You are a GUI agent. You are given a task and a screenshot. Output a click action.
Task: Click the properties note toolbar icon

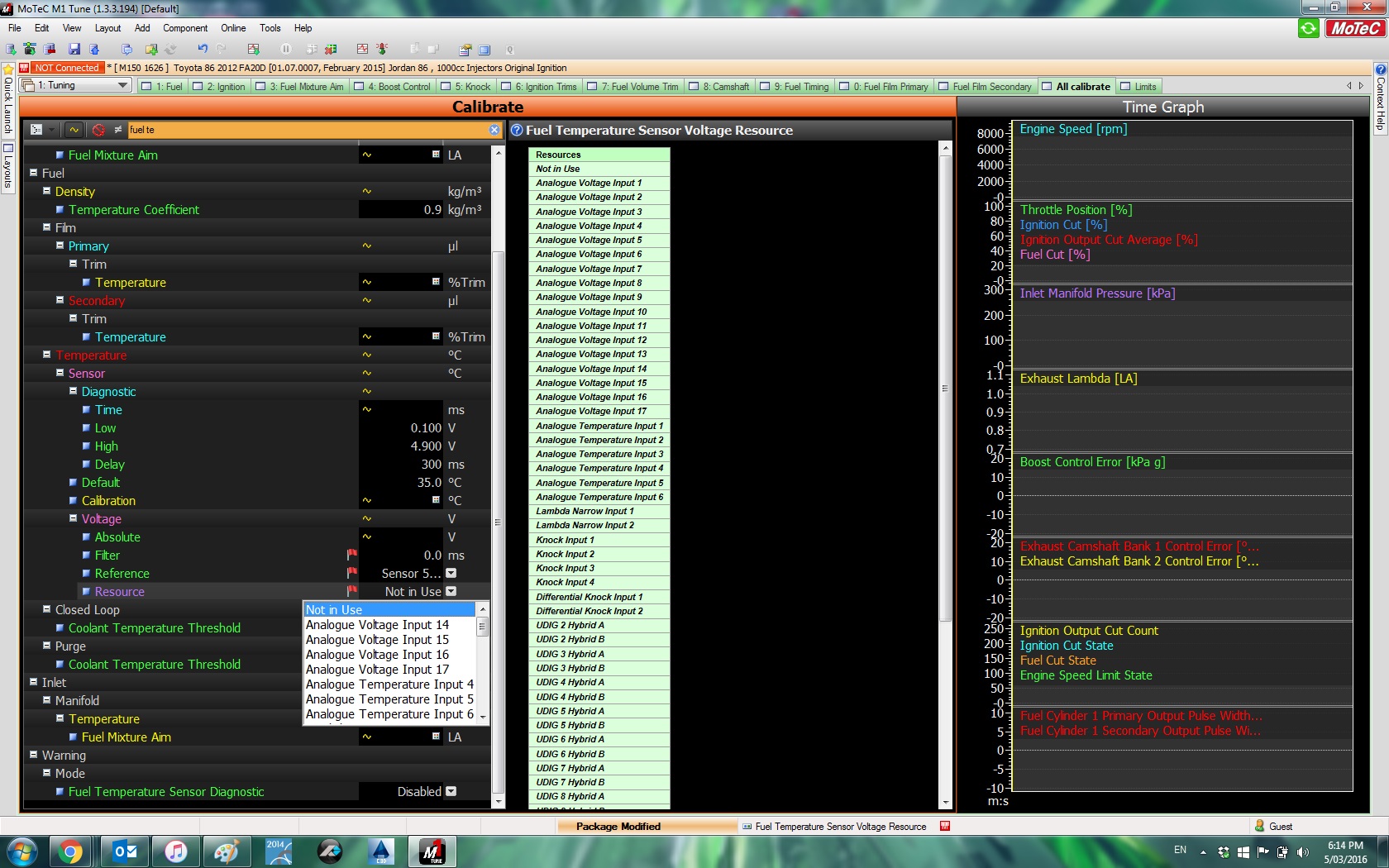(x=465, y=50)
